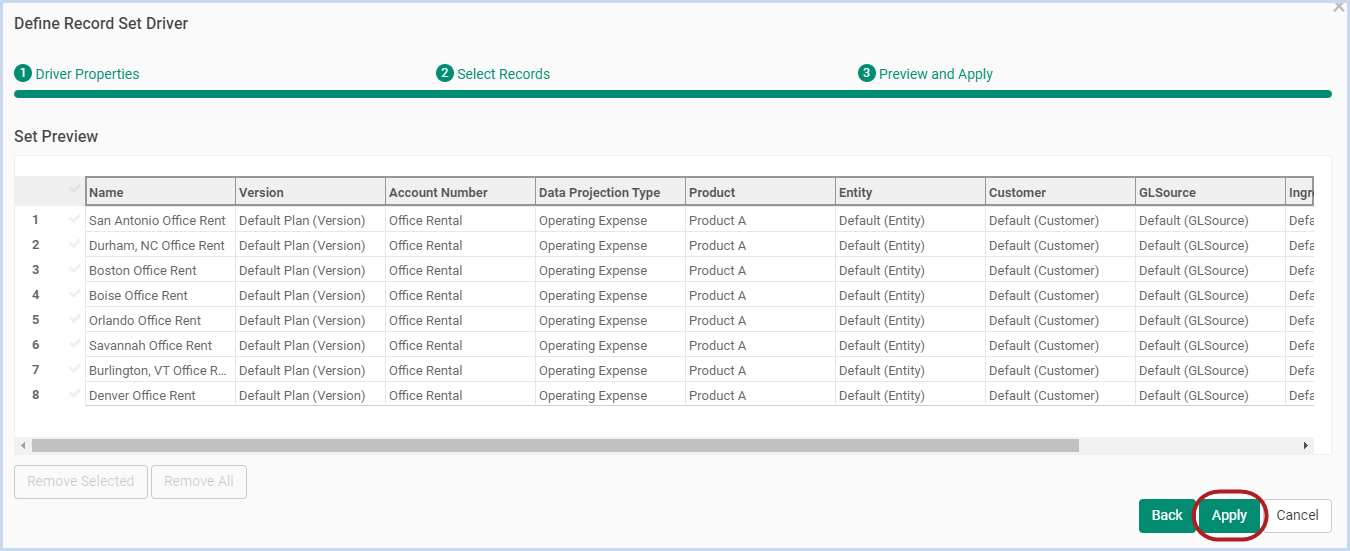Click the Version column header
Image resolution: width=1350 pixels, height=551 pixels.
[x=310, y=192]
